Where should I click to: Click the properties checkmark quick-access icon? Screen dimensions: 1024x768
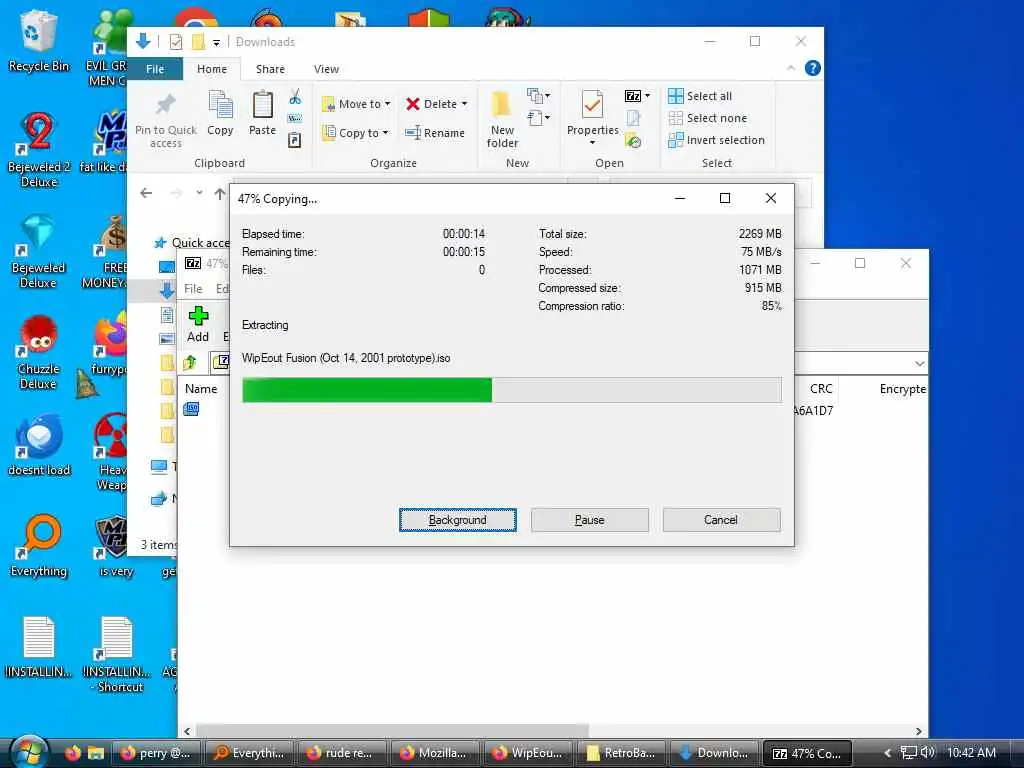pos(176,42)
